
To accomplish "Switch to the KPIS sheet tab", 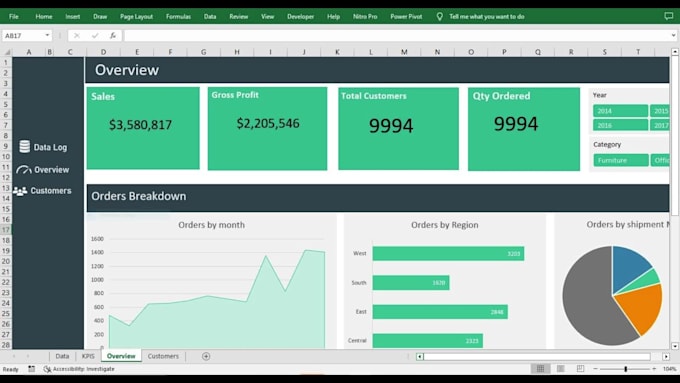I will pos(88,356).
